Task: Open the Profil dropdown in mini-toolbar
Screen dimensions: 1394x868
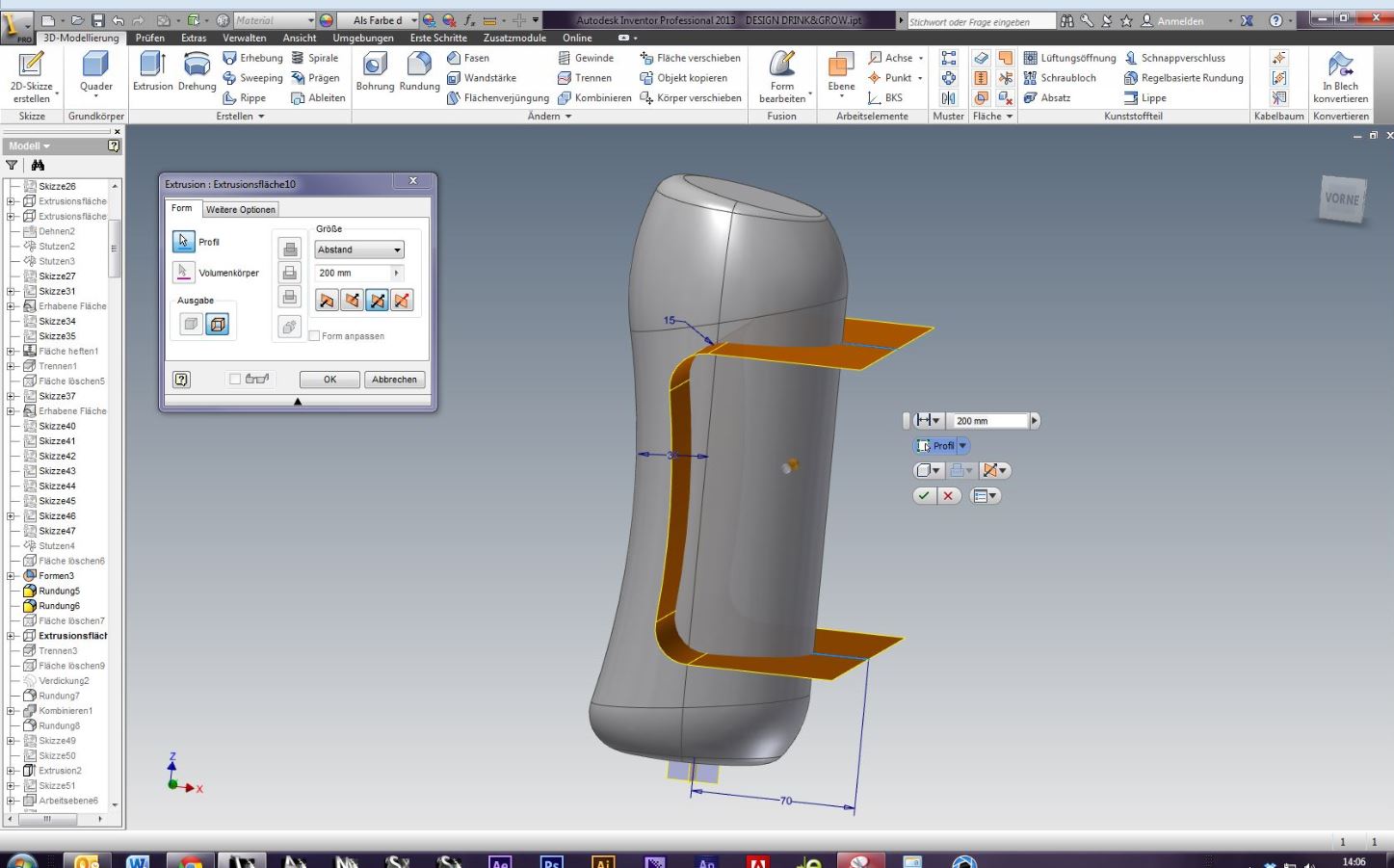Action: coord(961,446)
